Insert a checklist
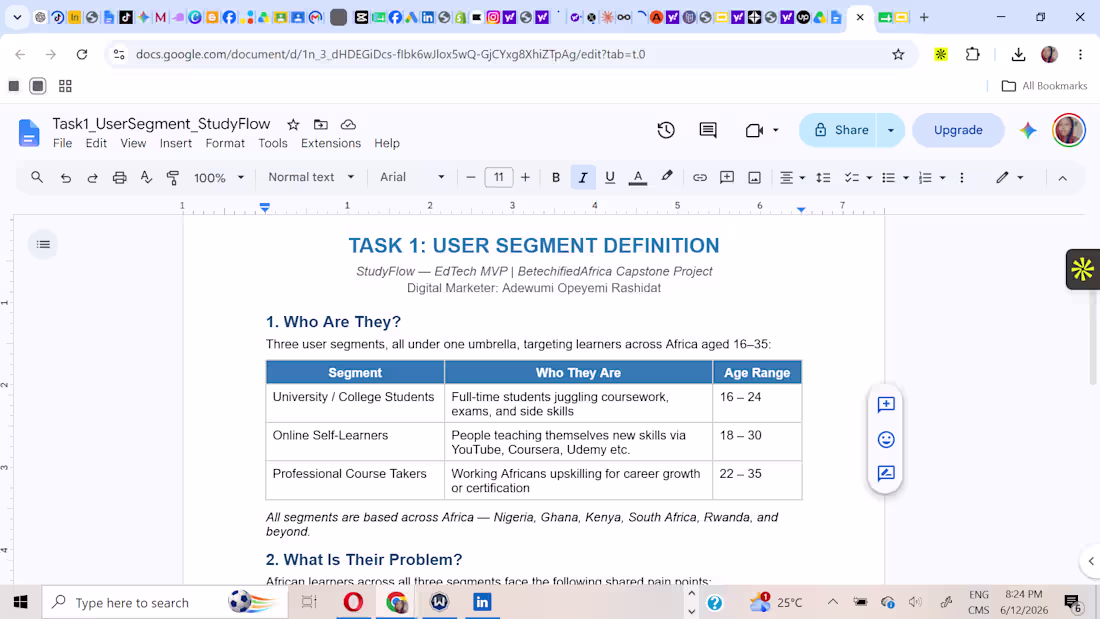1100x619 pixels. (x=852, y=178)
